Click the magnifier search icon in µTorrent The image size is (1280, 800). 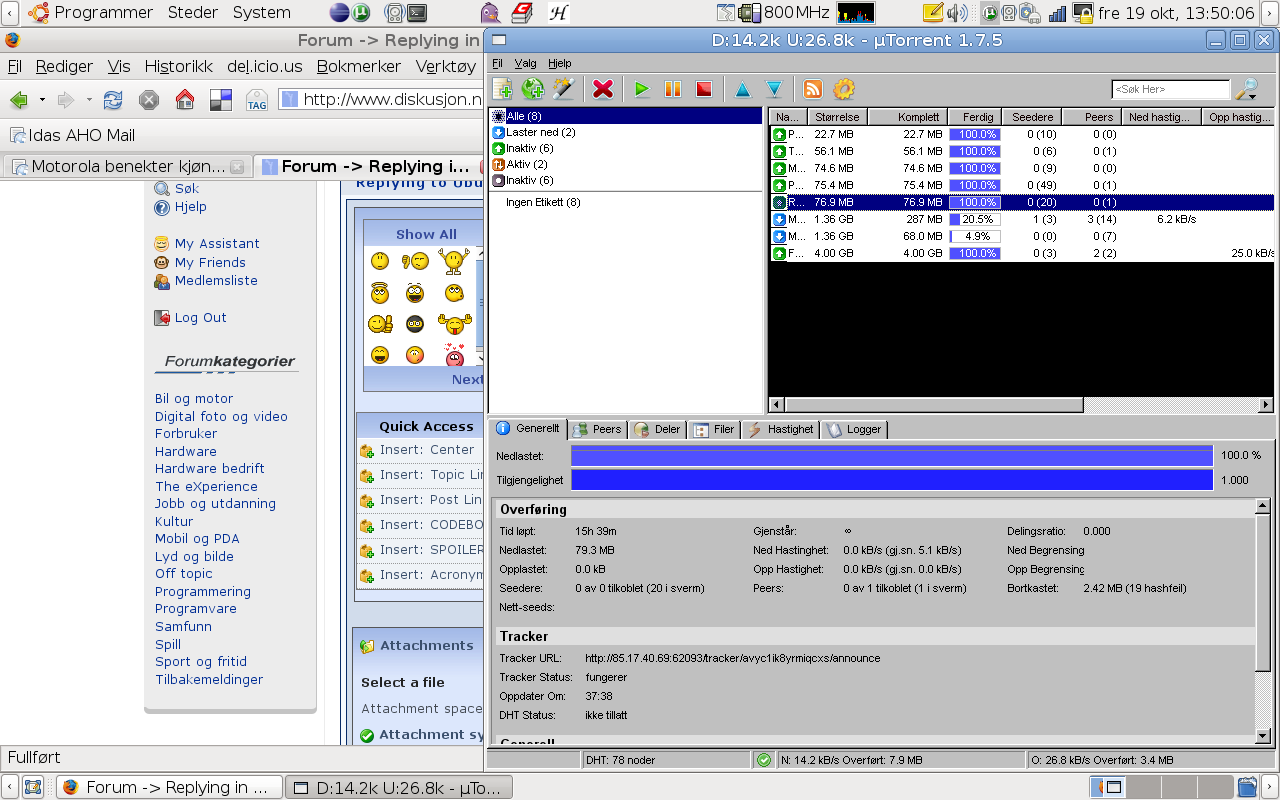click(x=1246, y=89)
